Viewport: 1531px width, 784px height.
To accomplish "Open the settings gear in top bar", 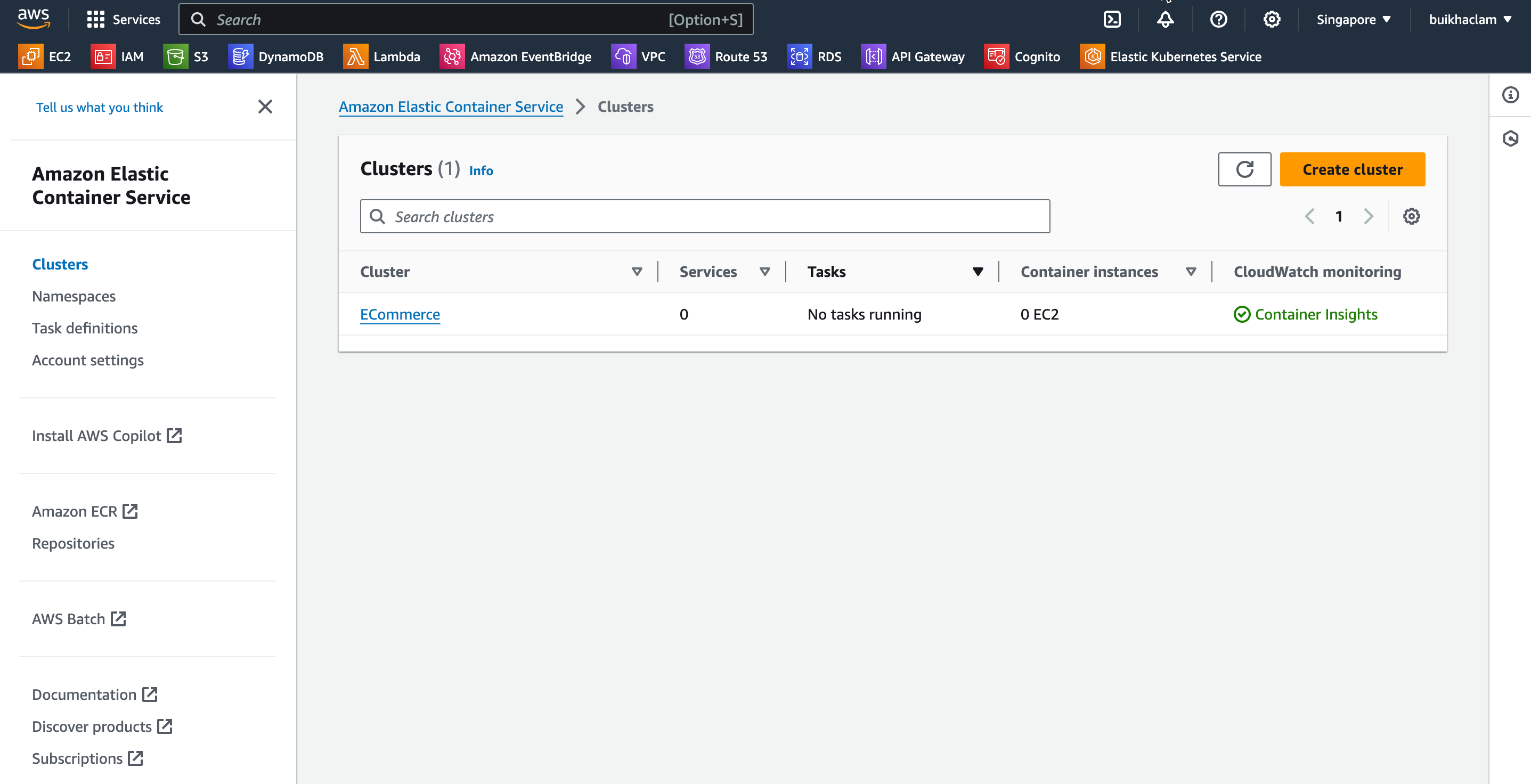I will coord(1271,20).
